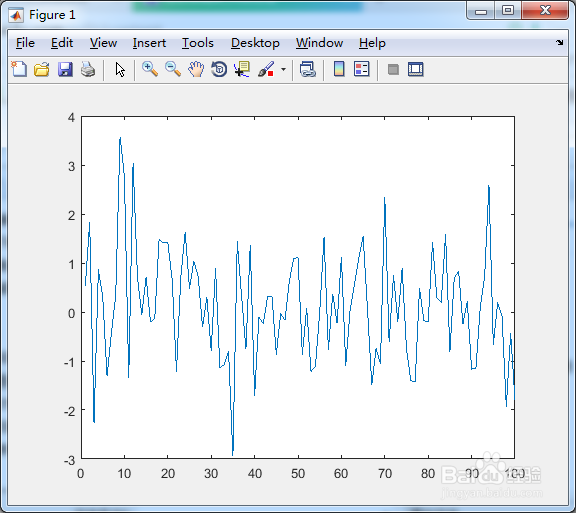Viewport: 576px width, 513px height.
Task: Select the Edit Plot arrow tool
Action: point(120,69)
